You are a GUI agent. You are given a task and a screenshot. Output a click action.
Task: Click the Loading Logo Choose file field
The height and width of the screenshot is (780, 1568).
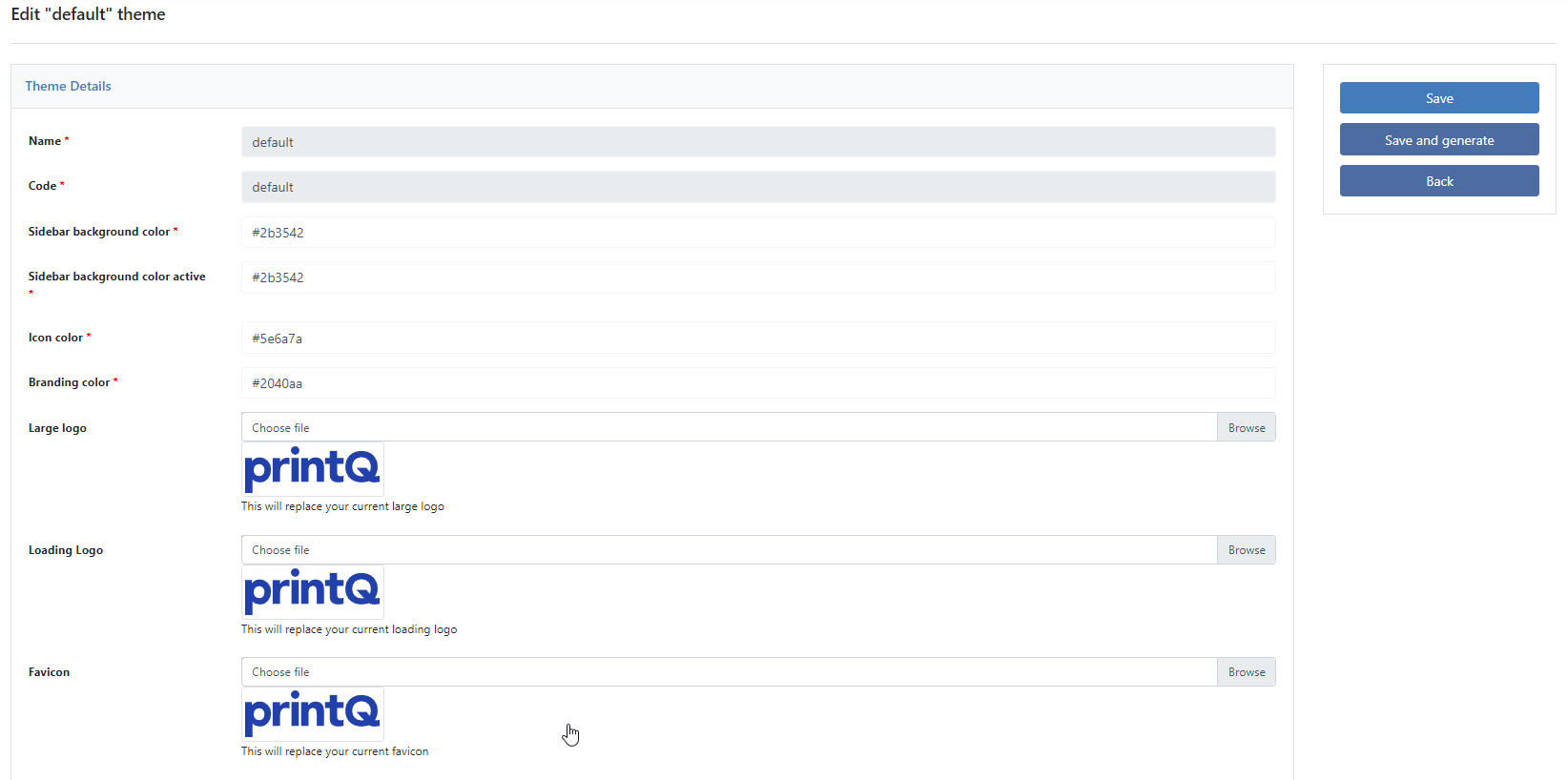tap(729, 549)
